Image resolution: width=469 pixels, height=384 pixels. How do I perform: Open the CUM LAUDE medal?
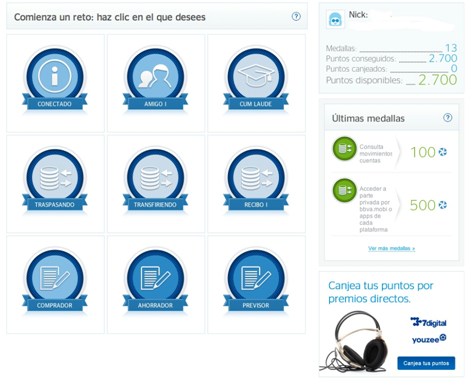pyautogui.click(x=256, y=80)
